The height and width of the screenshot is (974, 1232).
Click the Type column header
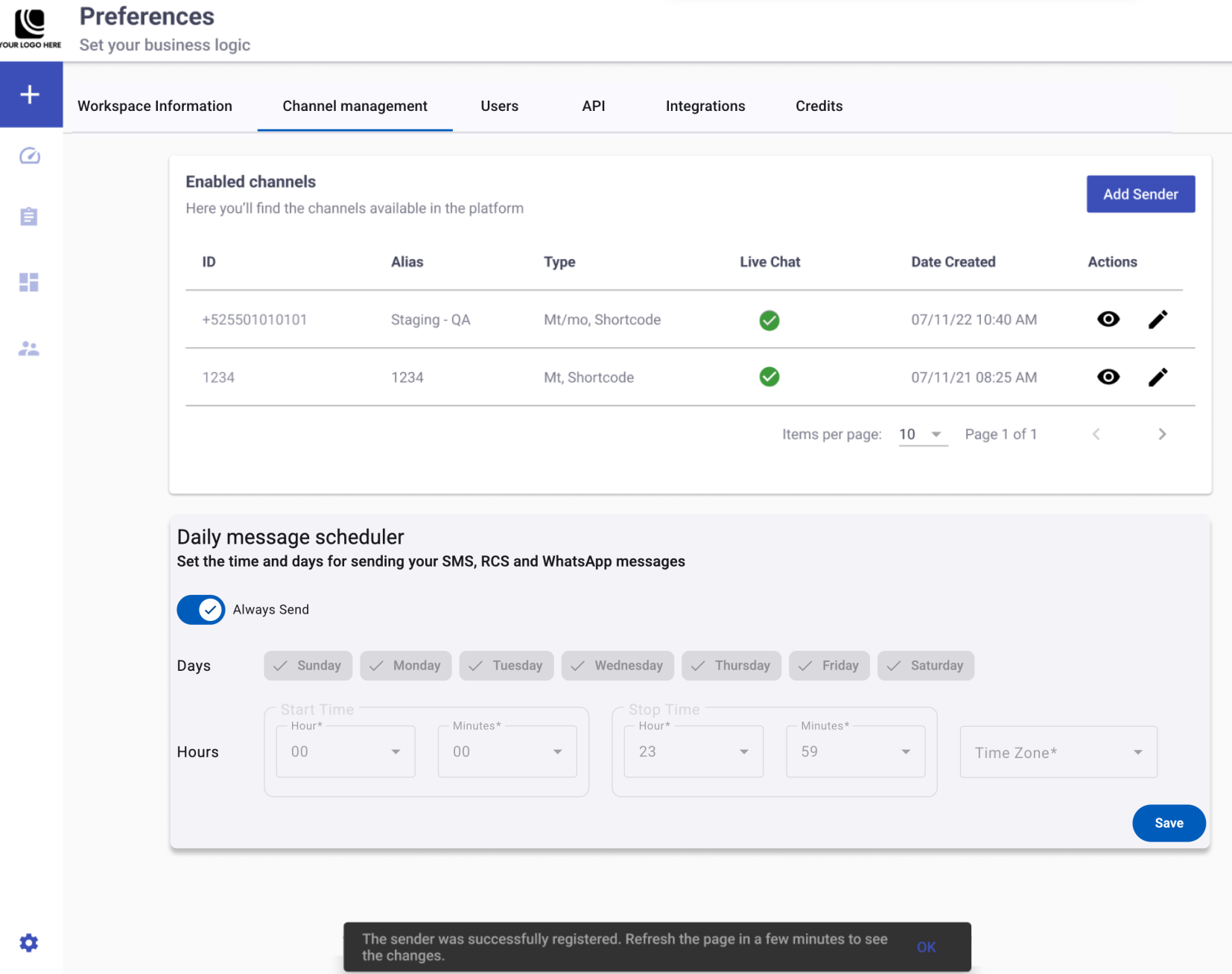click(x=559, y=262)
